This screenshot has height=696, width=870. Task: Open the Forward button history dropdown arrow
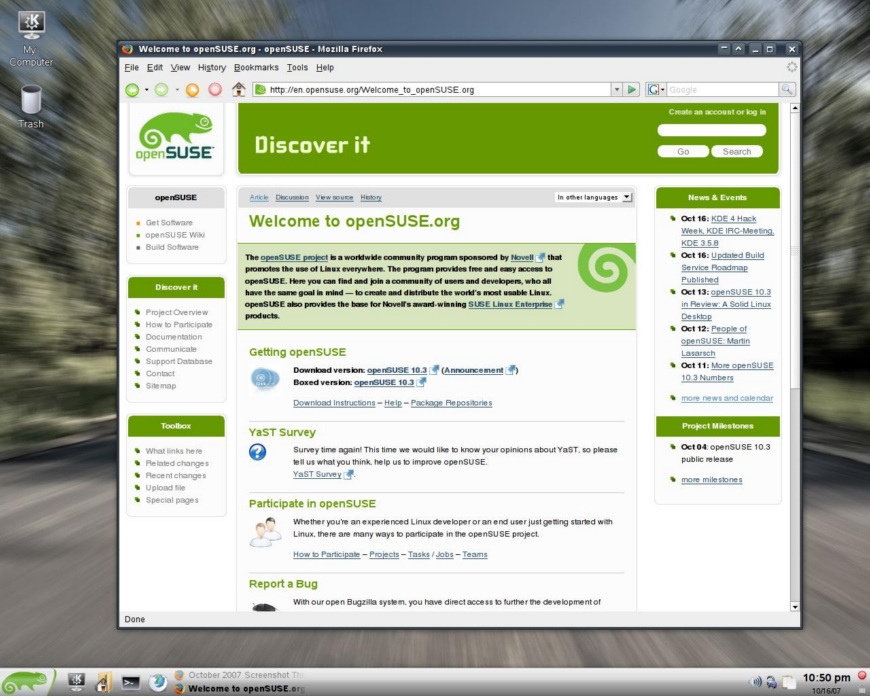[177, 89]
